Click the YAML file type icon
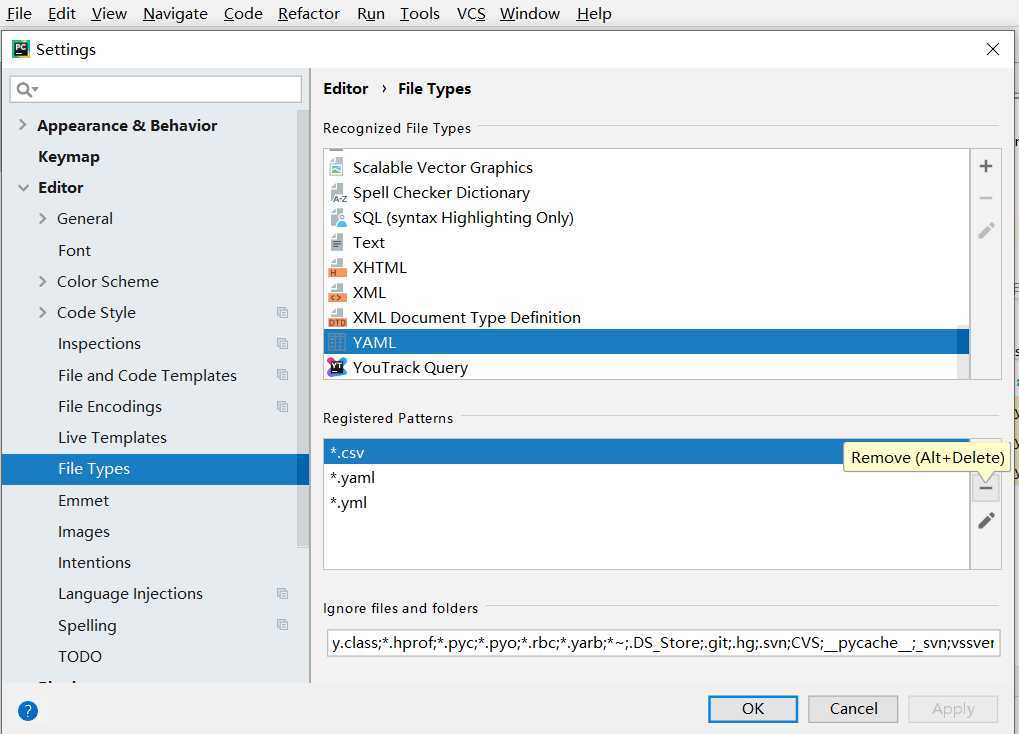Image resolution: width=1019 pixels, height=734 pixels. tap(337, 342)
